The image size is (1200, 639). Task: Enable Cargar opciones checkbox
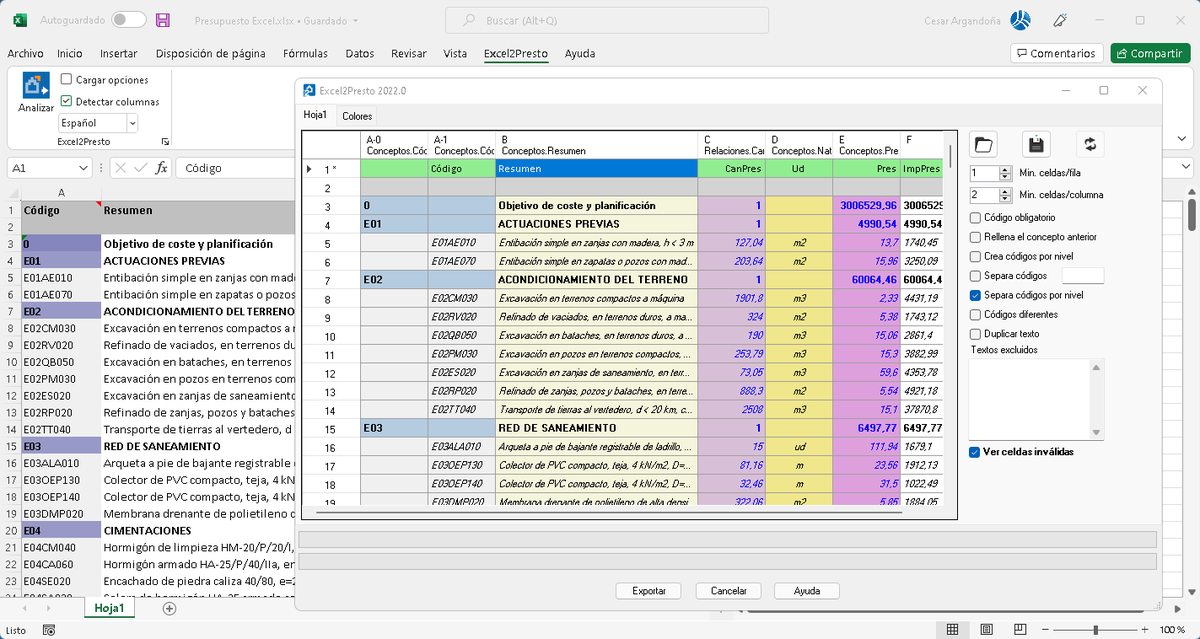coord(66,79)
